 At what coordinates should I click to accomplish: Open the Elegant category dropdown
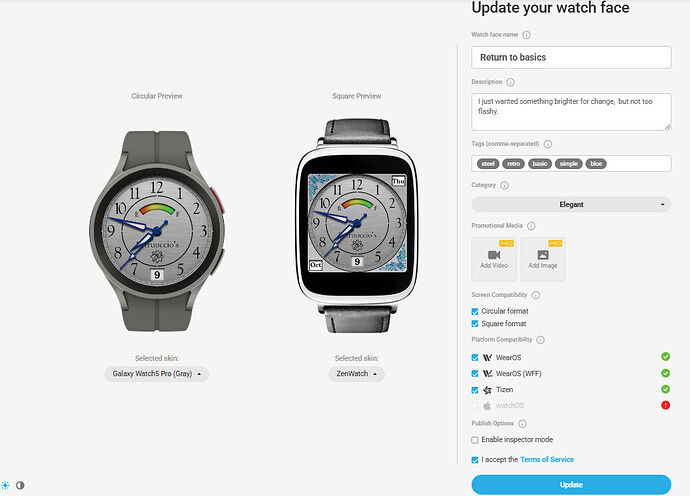pos(571,205)
